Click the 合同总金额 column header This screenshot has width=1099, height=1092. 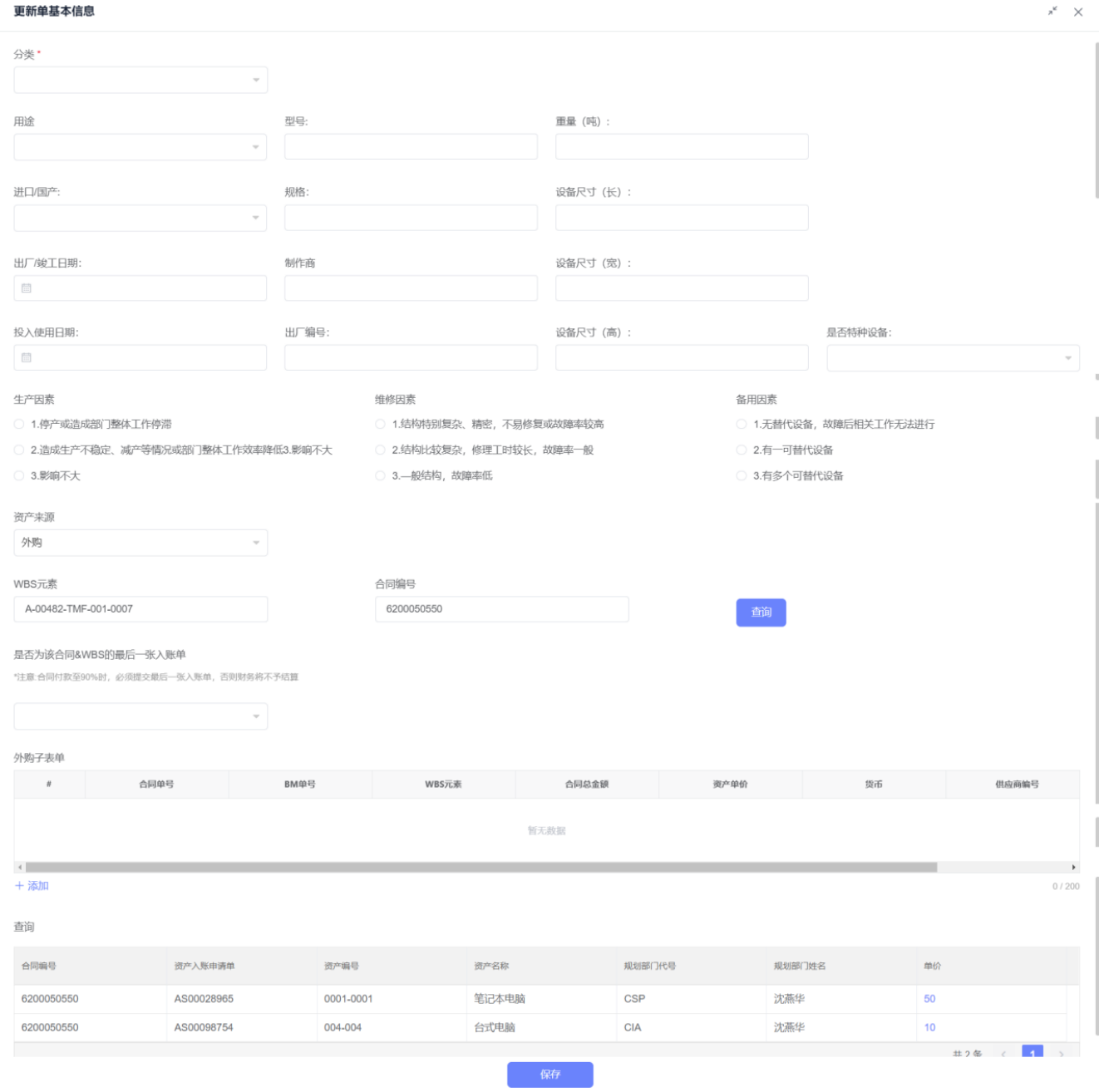(x=587, y=784)
